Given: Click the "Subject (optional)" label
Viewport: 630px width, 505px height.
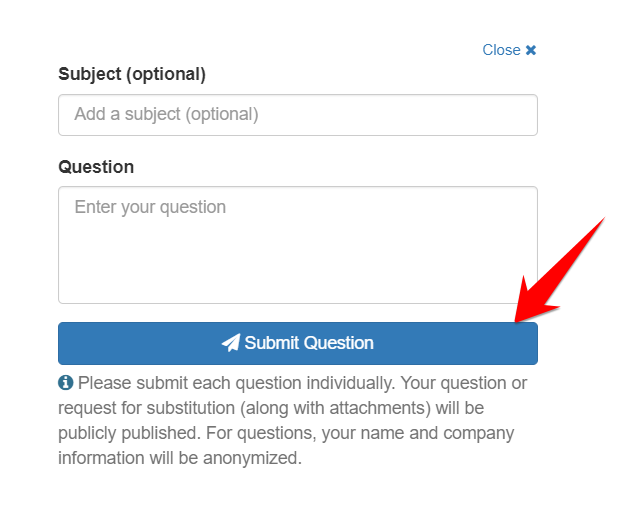Looking at the screenshot, I should (132, 74).
